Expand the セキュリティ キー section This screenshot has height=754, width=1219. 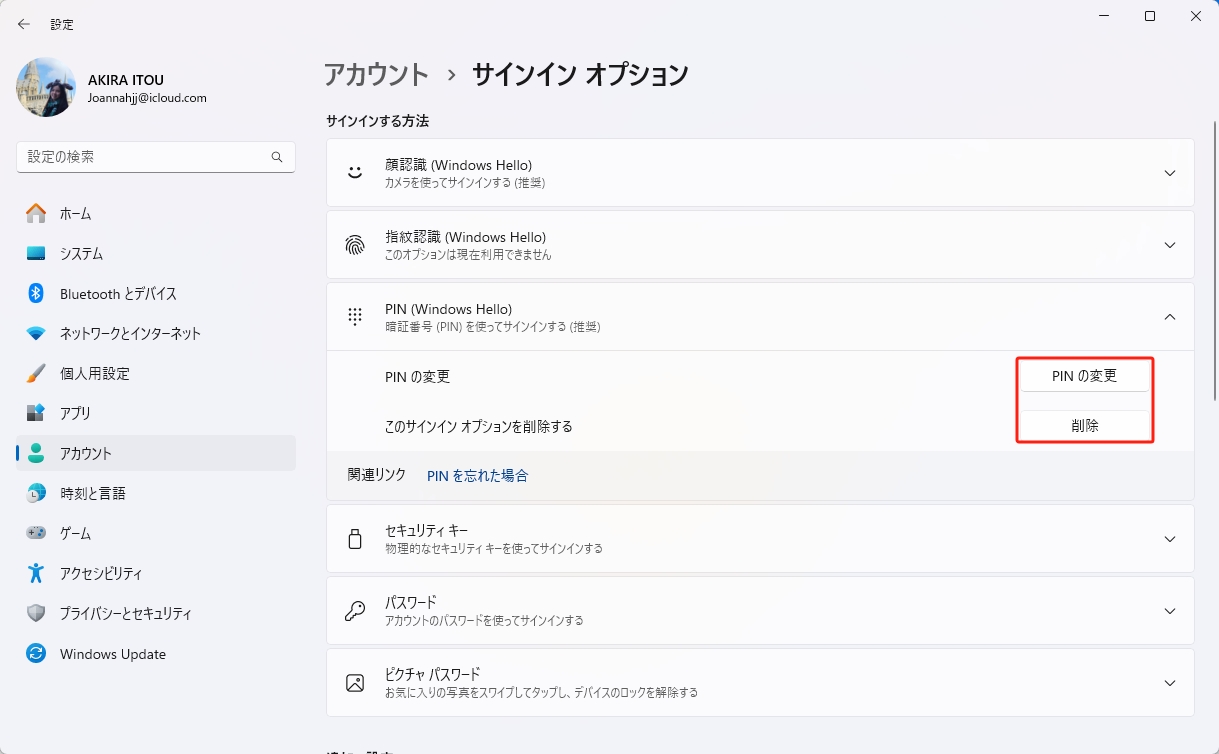[x=1170, y=539]
